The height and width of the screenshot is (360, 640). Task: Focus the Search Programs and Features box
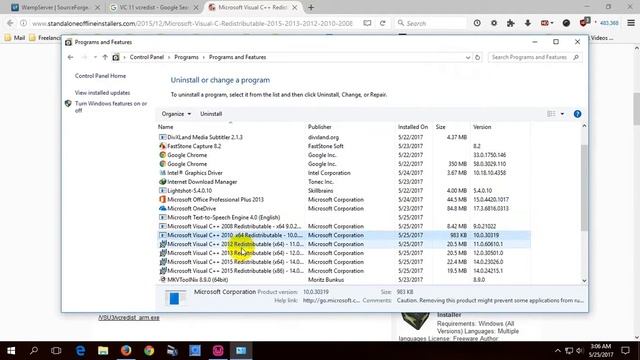pyautogui.click(x=535, y=57)
